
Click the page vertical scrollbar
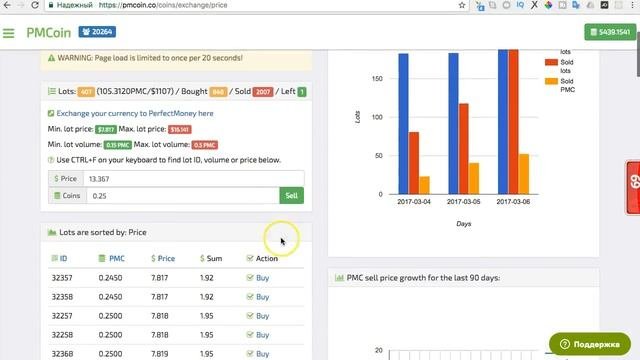[638, 53]
